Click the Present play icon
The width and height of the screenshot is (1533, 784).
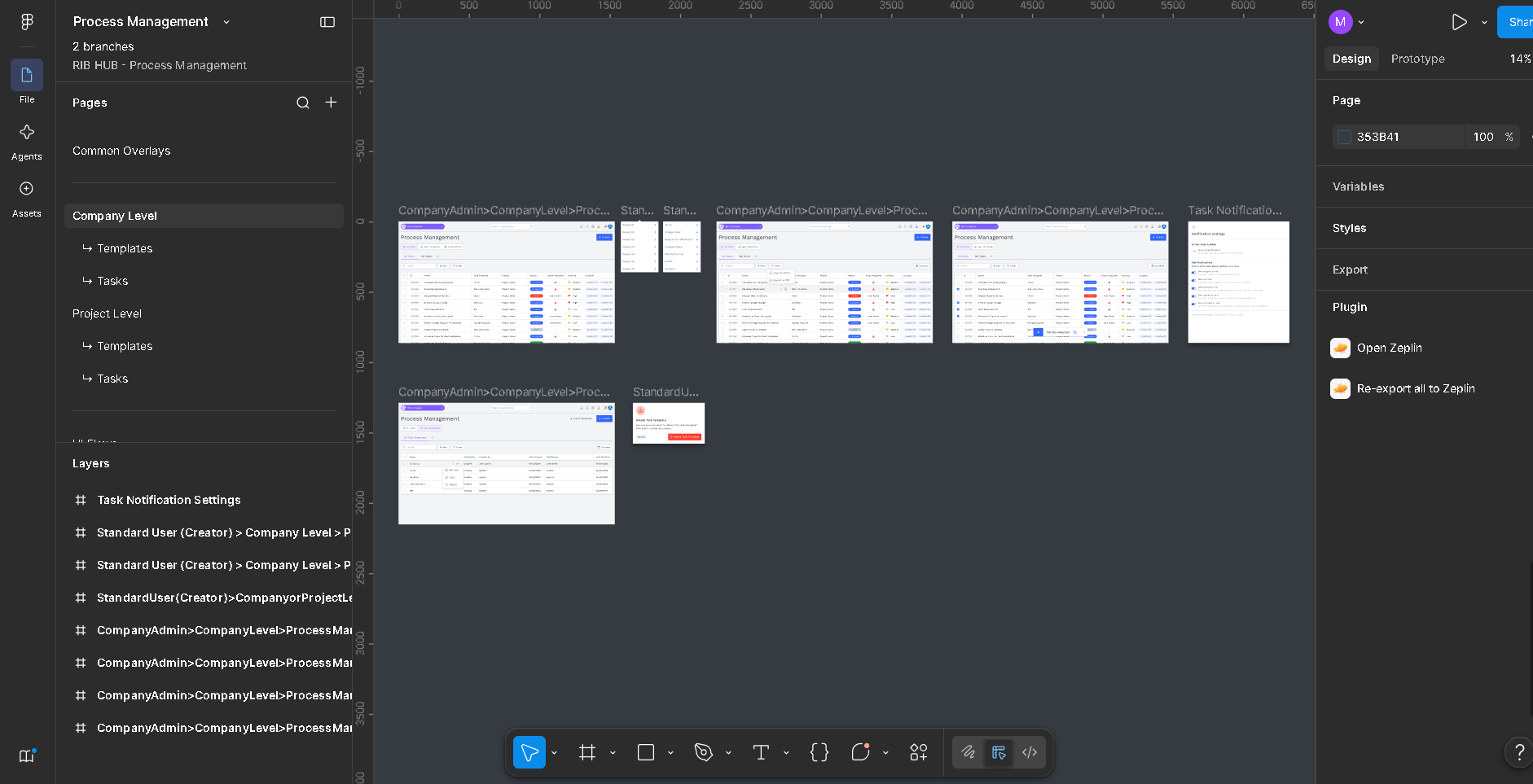(1460, 22)
